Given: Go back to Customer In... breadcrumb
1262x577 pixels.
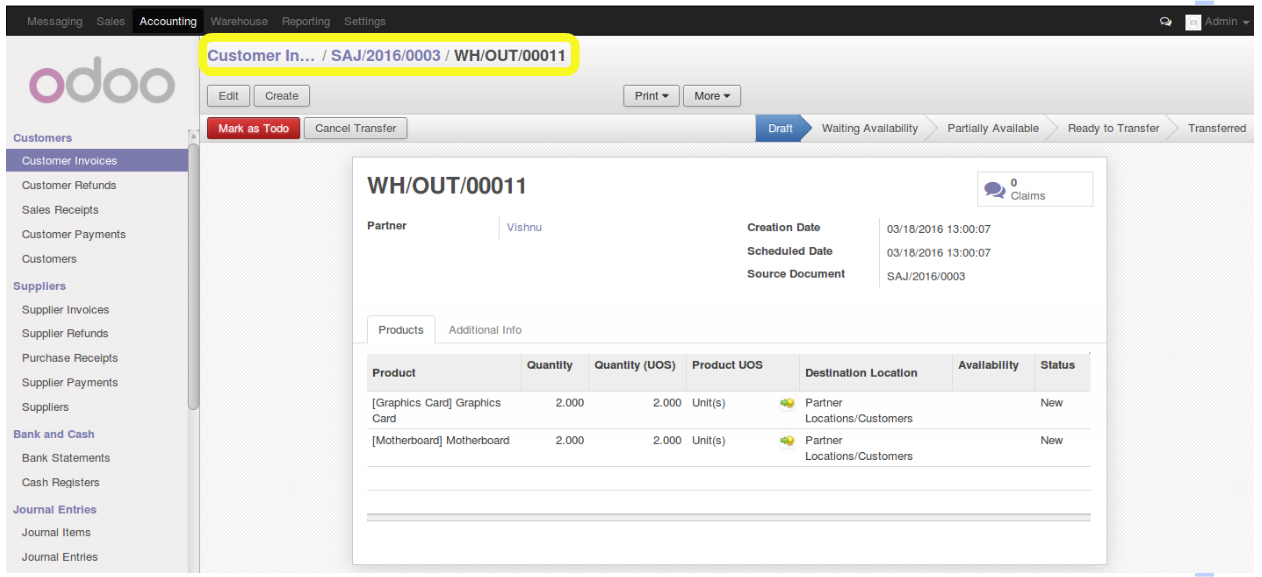Looking at the screenshot, I should tap(261, 56).
